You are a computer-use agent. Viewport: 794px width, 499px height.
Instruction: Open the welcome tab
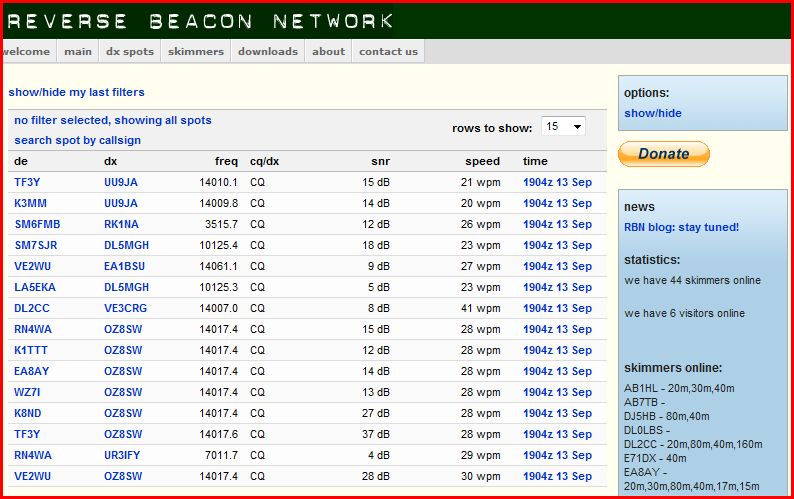click(x=26, y=51)
